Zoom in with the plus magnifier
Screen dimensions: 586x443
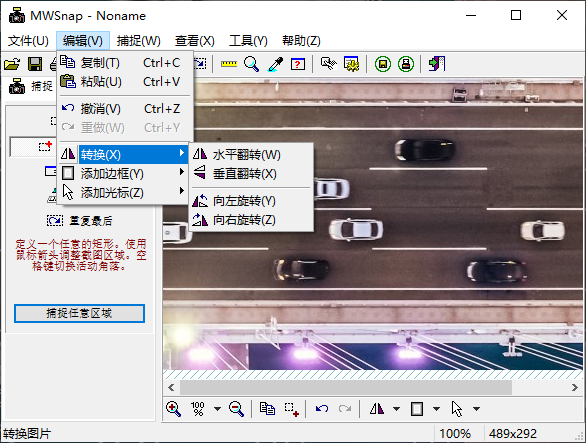click(x=173, y=409)
